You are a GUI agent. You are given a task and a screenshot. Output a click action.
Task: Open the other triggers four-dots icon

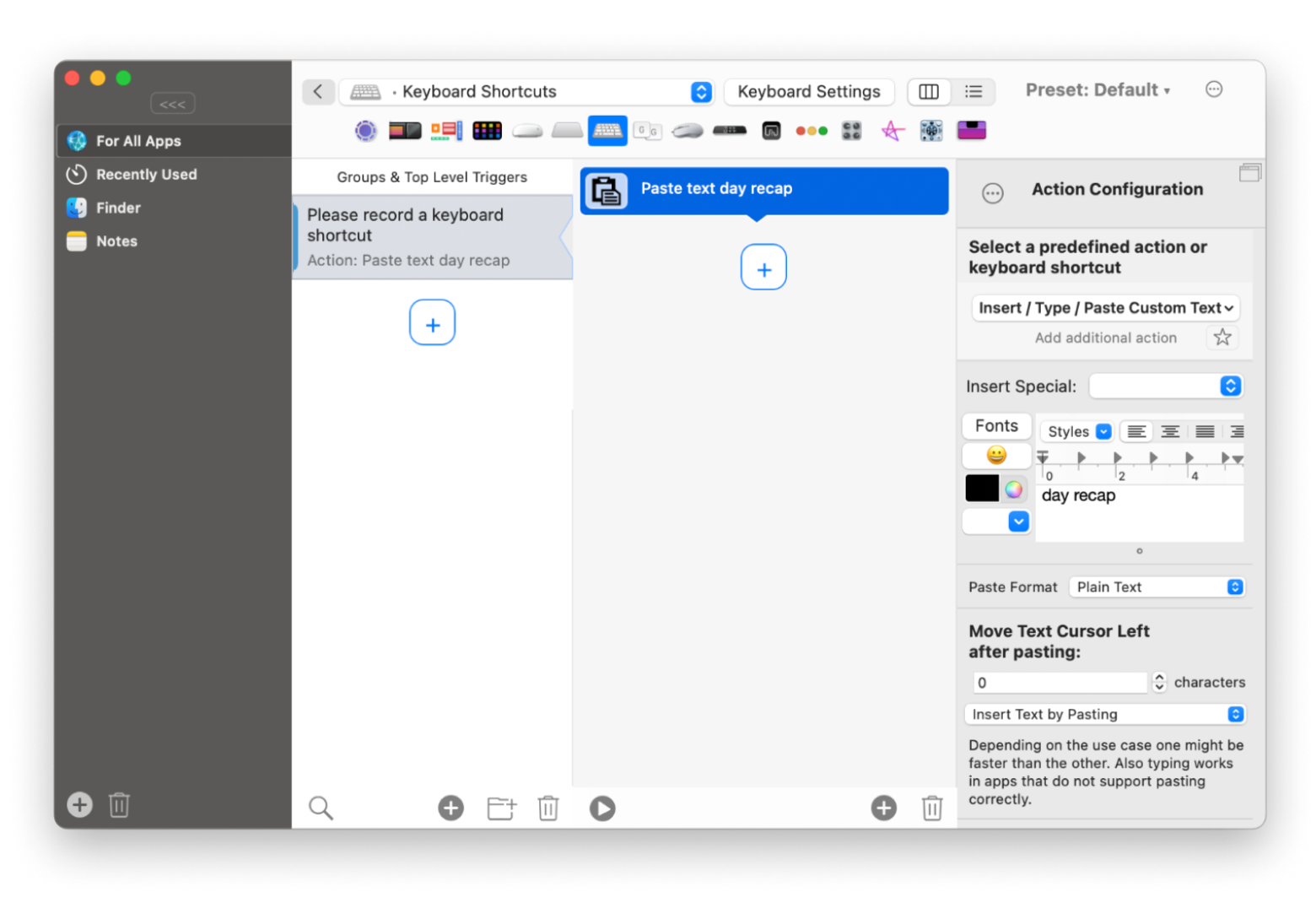pos(852,131)
